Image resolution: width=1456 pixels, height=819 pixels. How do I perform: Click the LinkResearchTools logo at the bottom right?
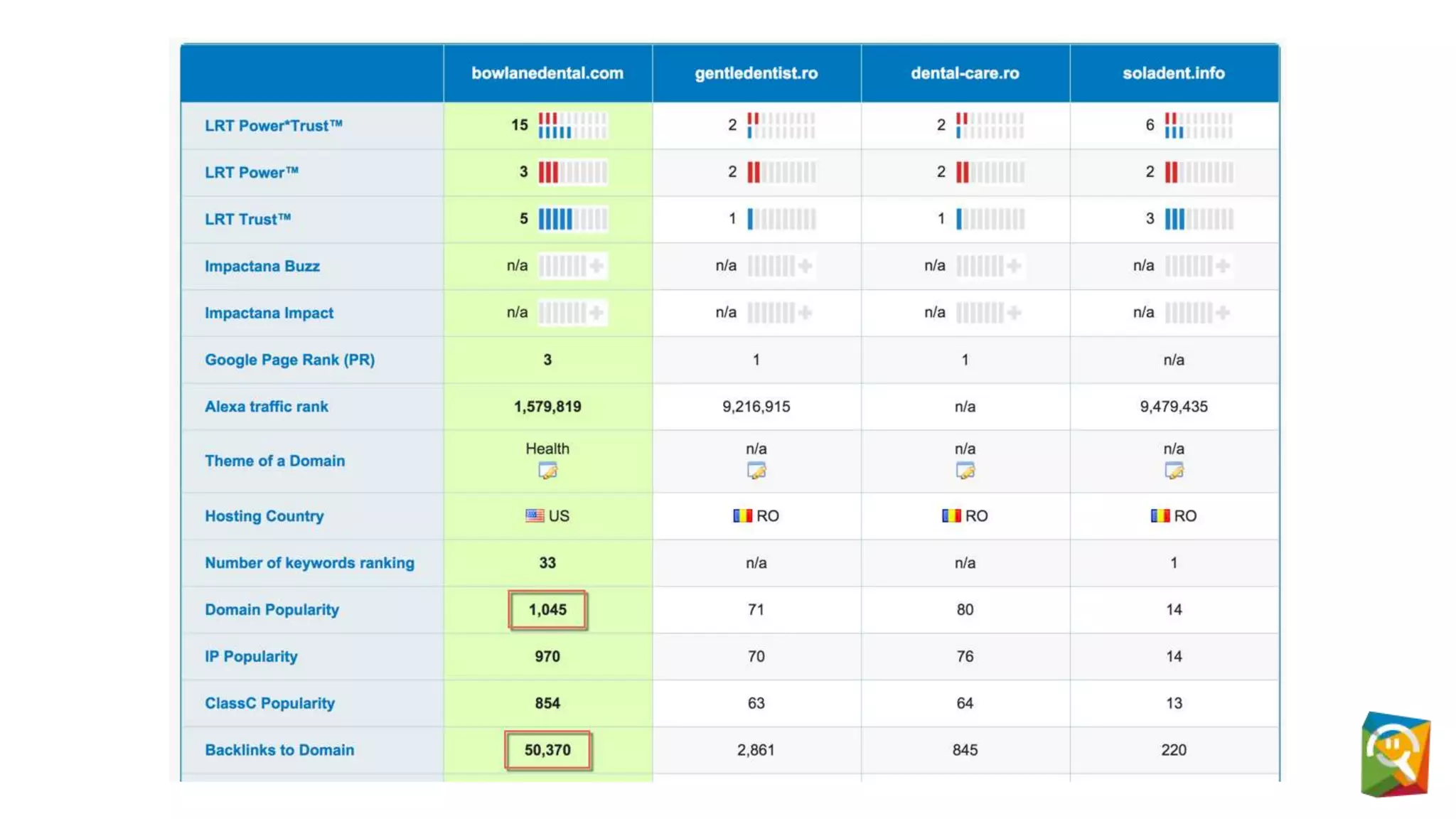pos(1395,754)
